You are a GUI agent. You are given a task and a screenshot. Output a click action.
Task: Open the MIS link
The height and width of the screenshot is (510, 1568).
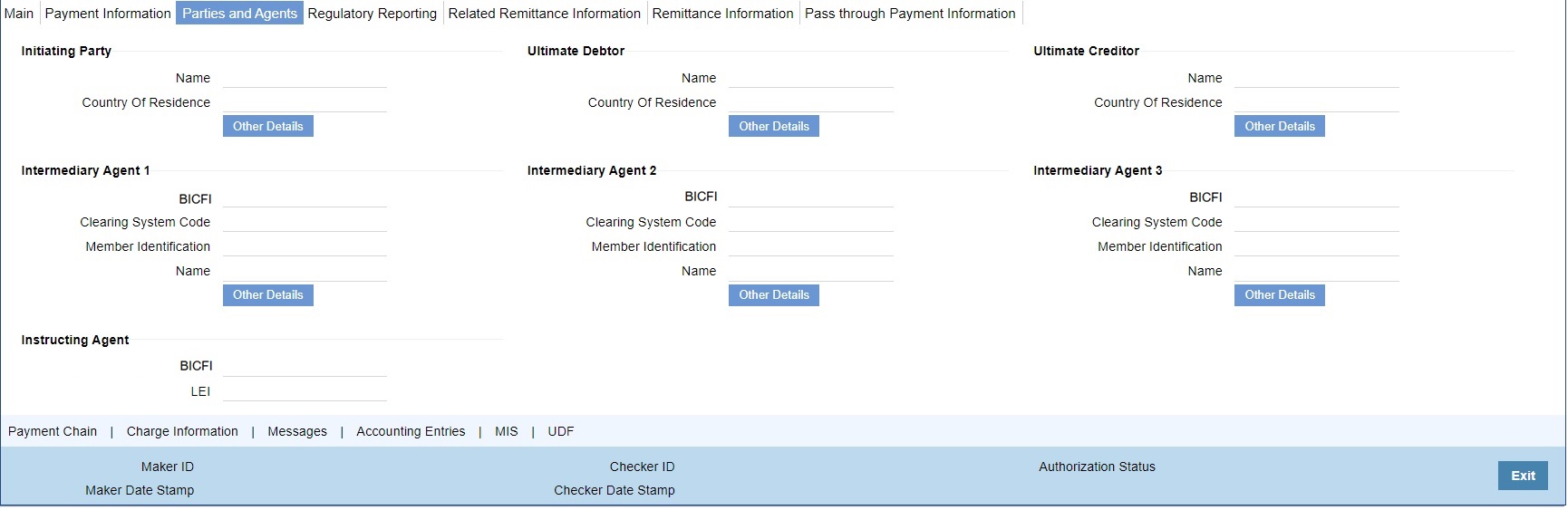[507, 431]
